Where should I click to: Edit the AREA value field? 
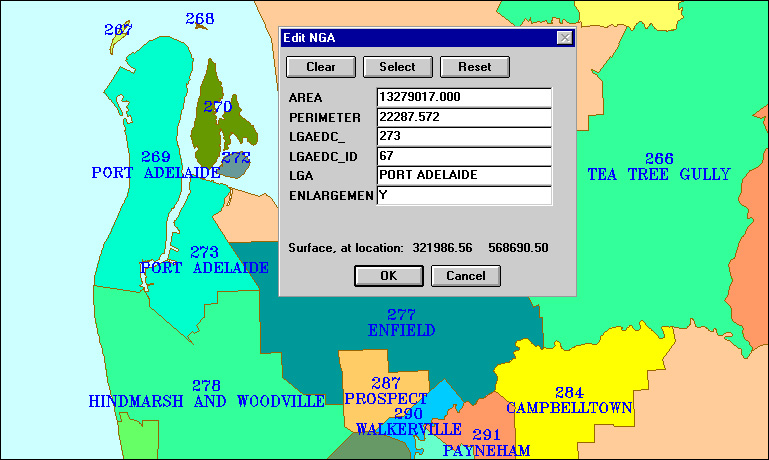point(463,97)
